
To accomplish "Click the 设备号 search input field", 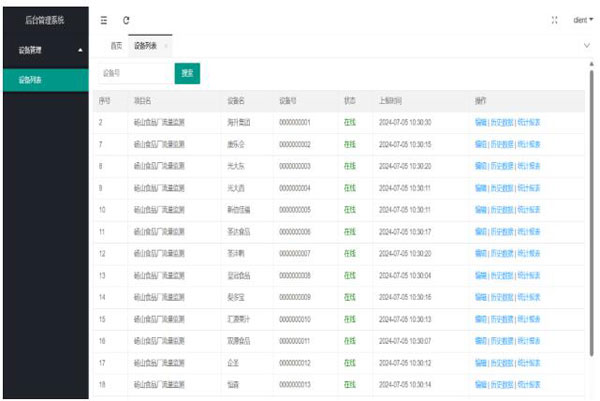I will [x=132, y=73].
